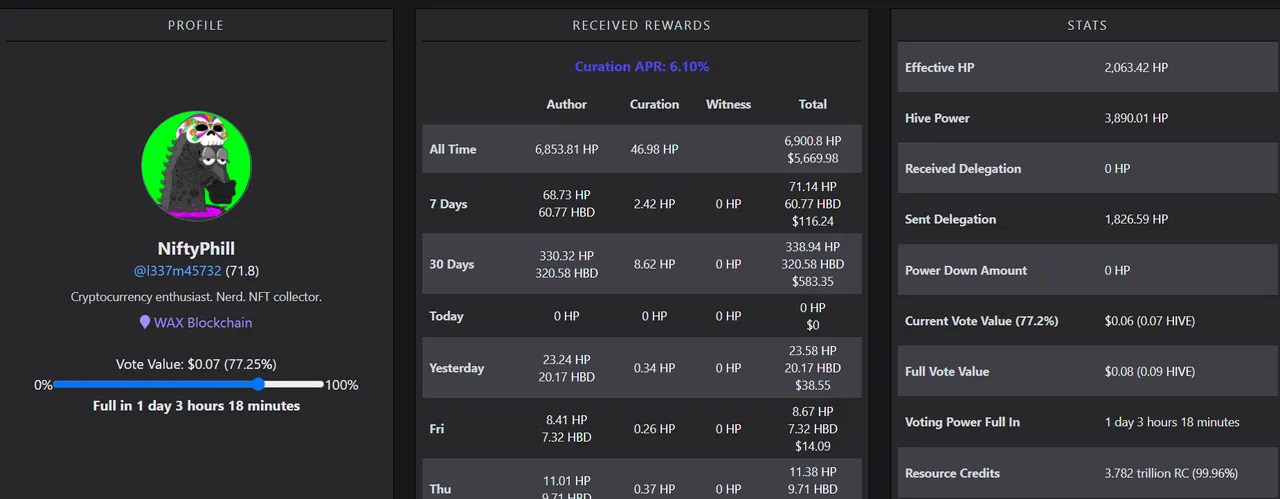Select the 30 Days rewards row

click(x=642, y=264)
